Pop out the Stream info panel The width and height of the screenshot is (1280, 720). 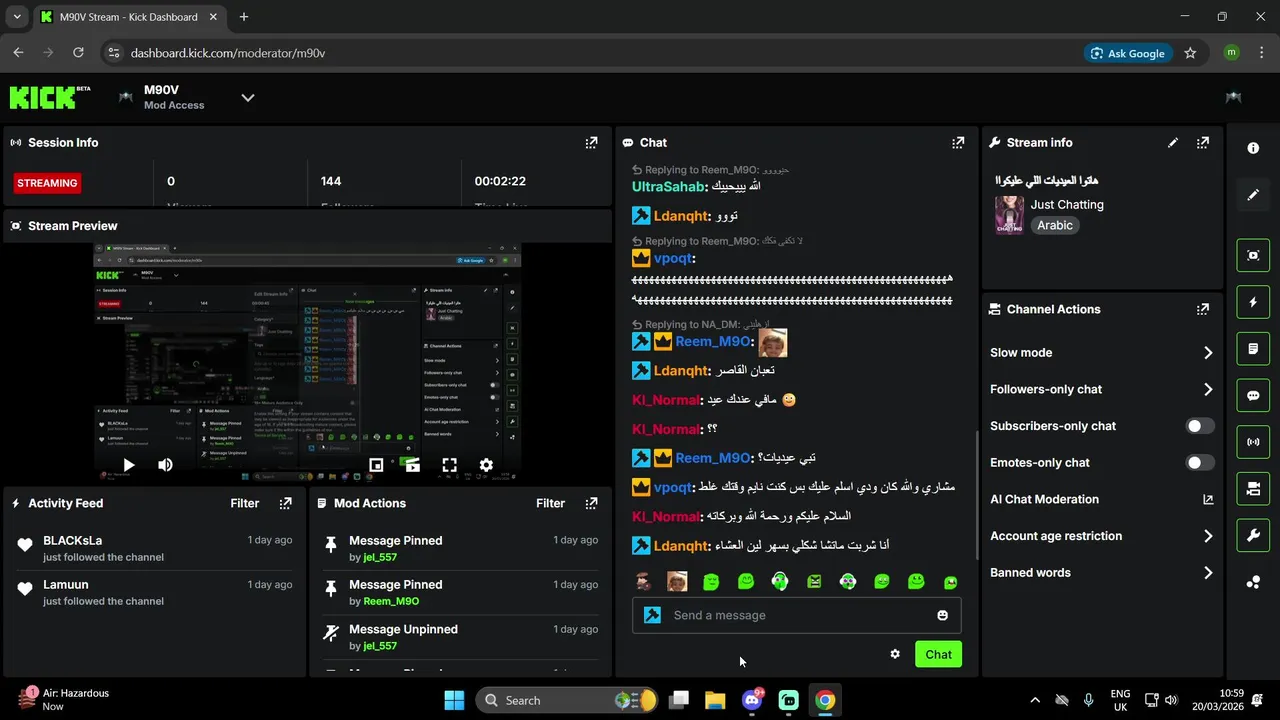[x=1203, y=143]
